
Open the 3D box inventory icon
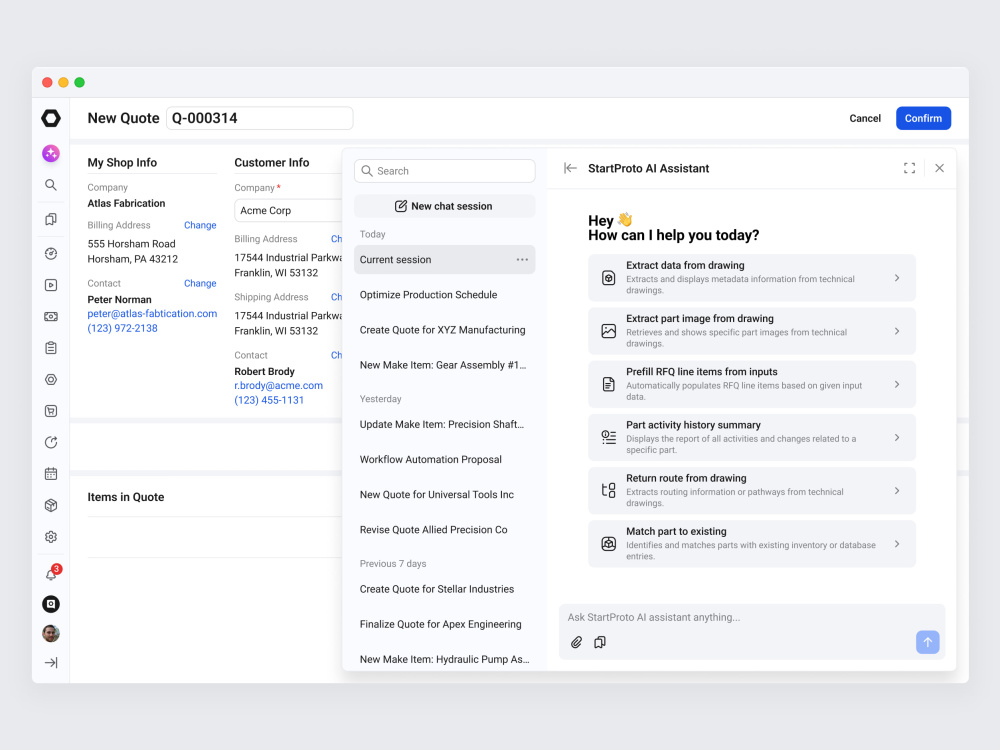pos(51,505)
